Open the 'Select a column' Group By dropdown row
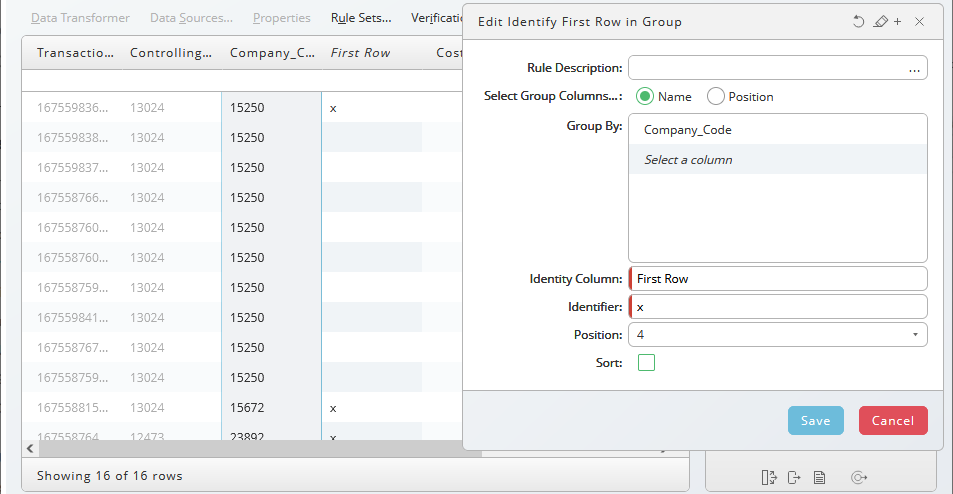953x494 pixels. pos(777,160)
